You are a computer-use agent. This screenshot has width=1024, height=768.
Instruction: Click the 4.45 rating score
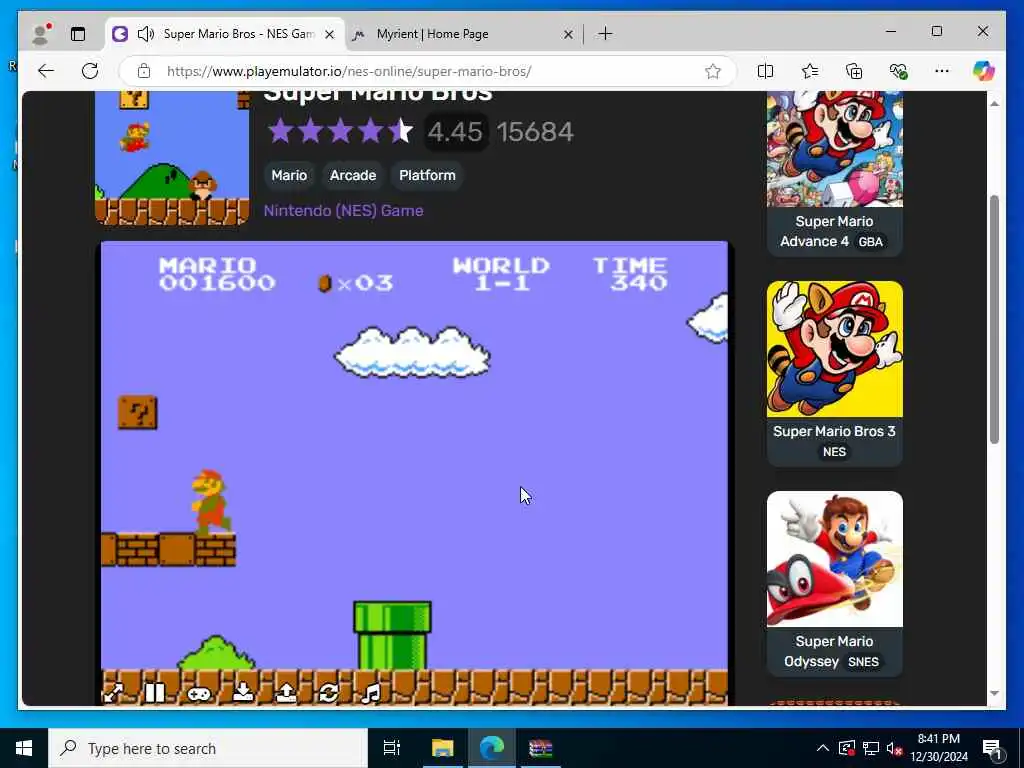tap(455, 132)
